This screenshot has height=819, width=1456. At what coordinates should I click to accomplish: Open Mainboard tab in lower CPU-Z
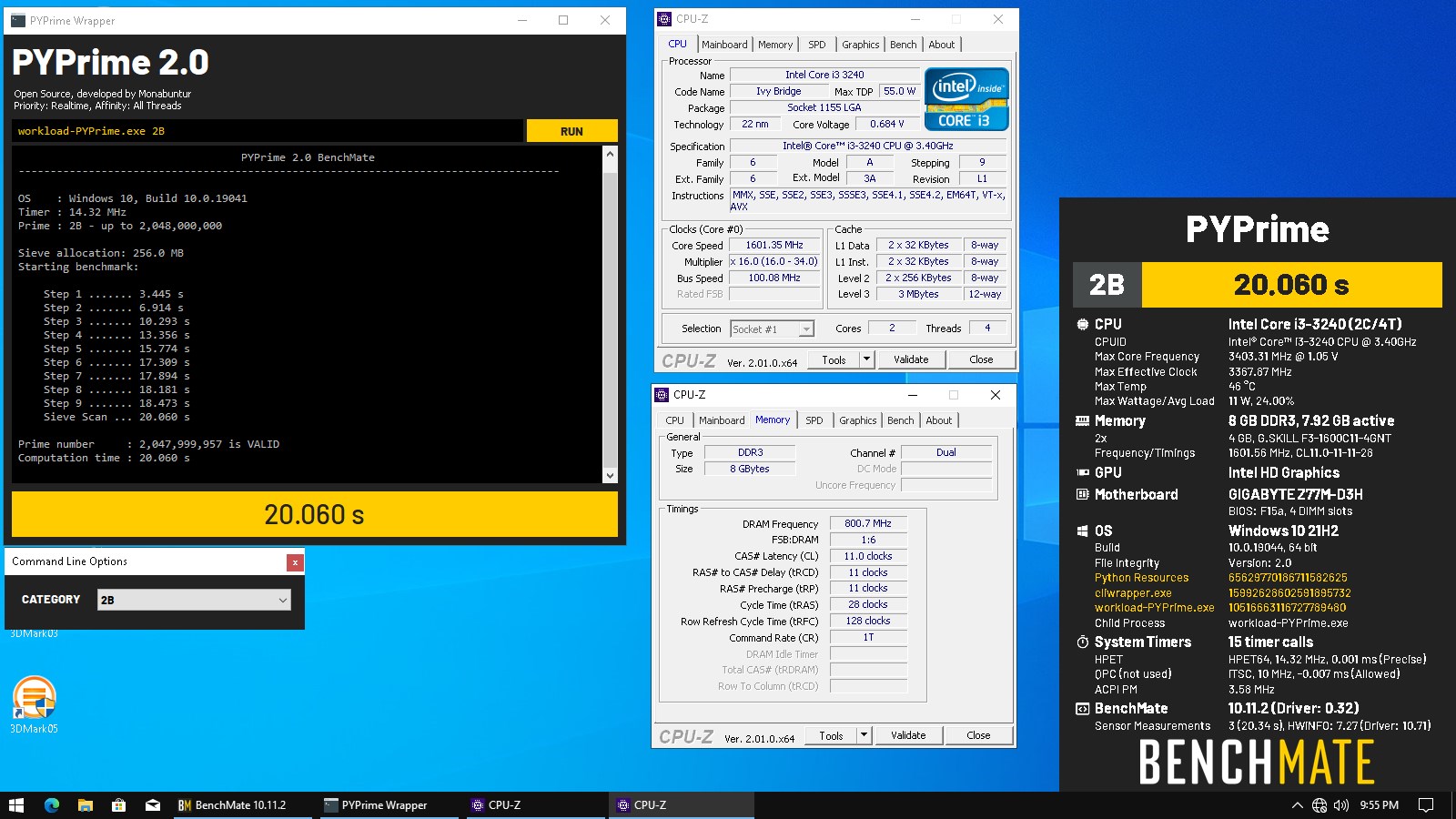click(x=722, y=420)
